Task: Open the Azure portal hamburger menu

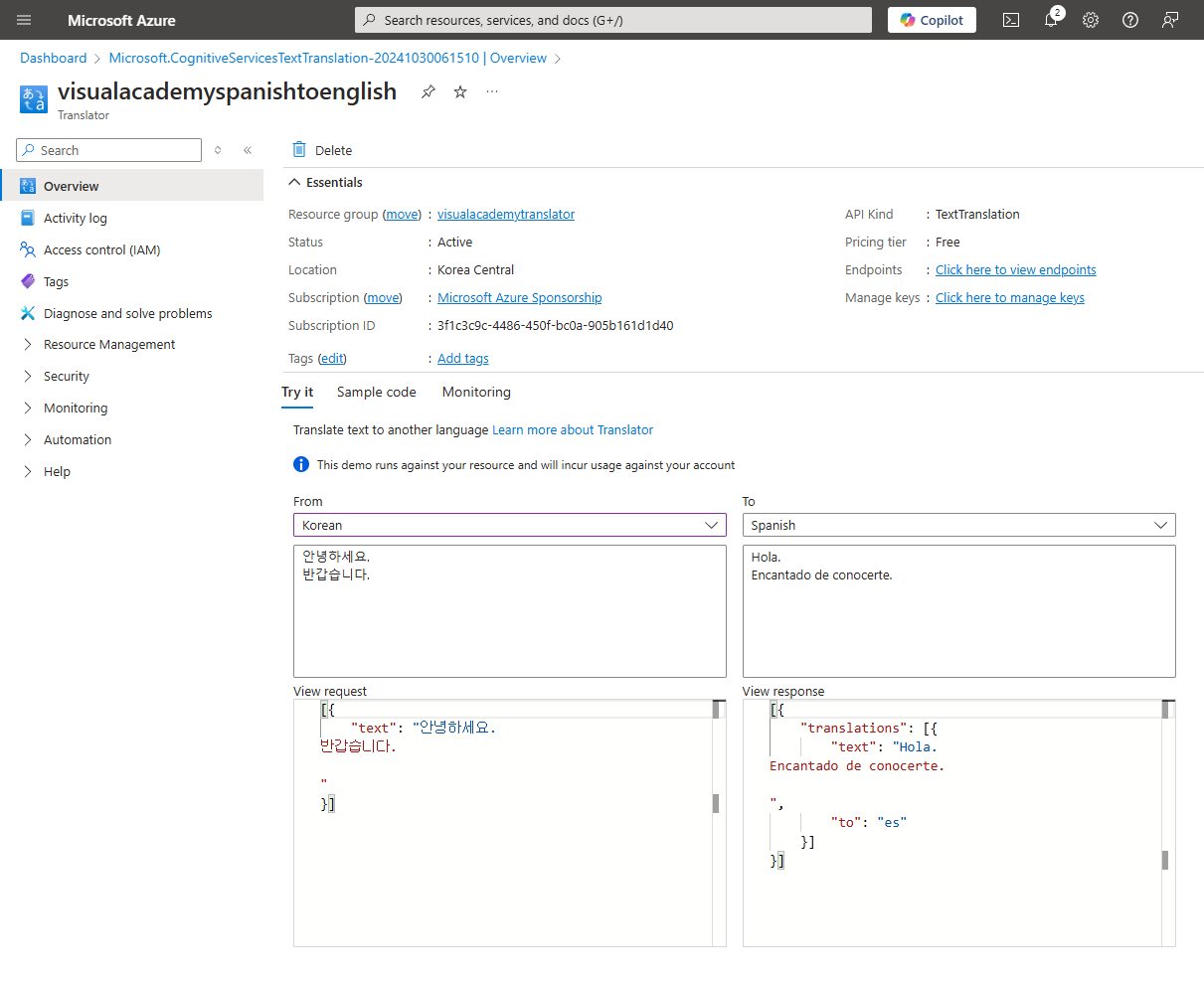Action: tap(24, 20)
